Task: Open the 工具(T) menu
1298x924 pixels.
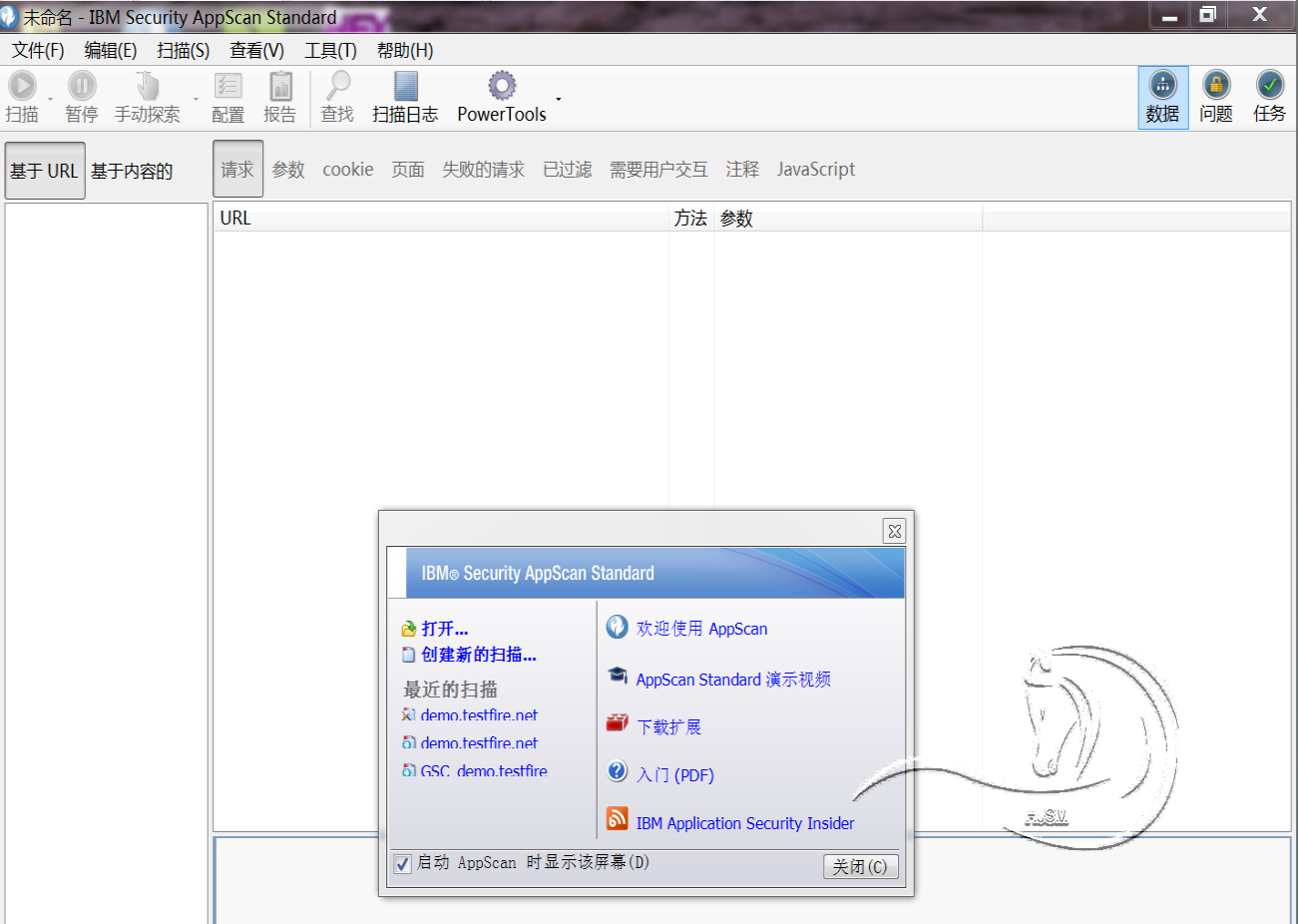Action: pyautogui.click(x=331, y=50)
